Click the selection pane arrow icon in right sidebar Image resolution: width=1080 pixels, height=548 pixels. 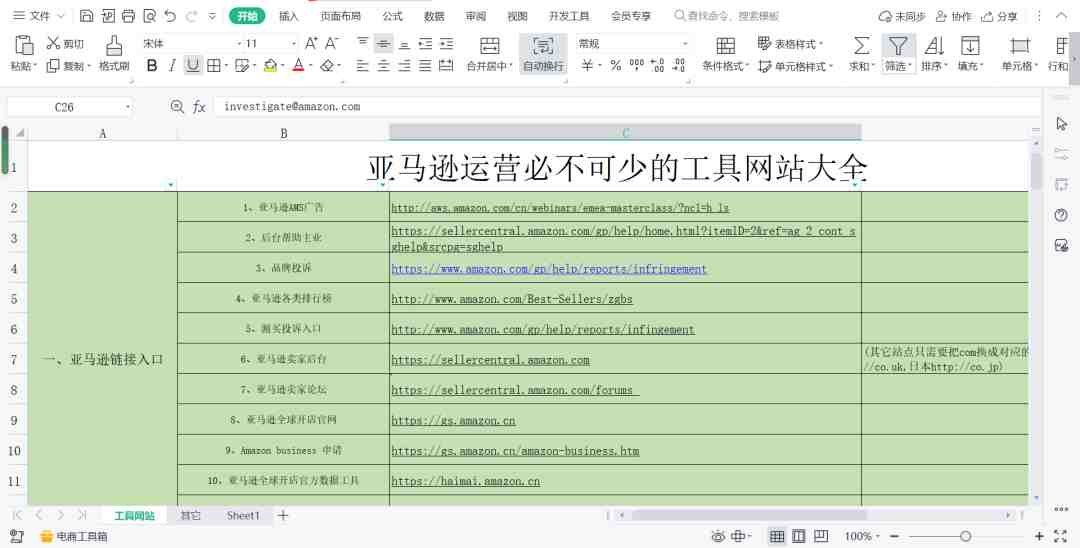tap(1061, 123)
